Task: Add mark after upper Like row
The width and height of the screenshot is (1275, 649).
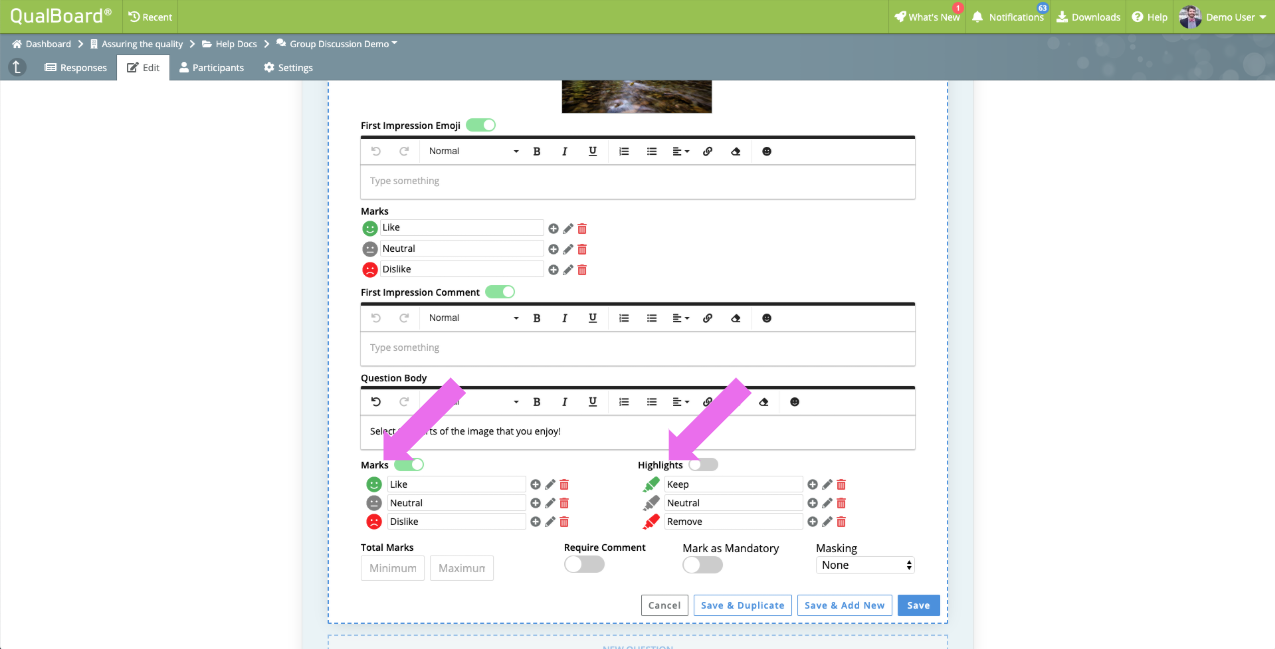Action: 553,228
